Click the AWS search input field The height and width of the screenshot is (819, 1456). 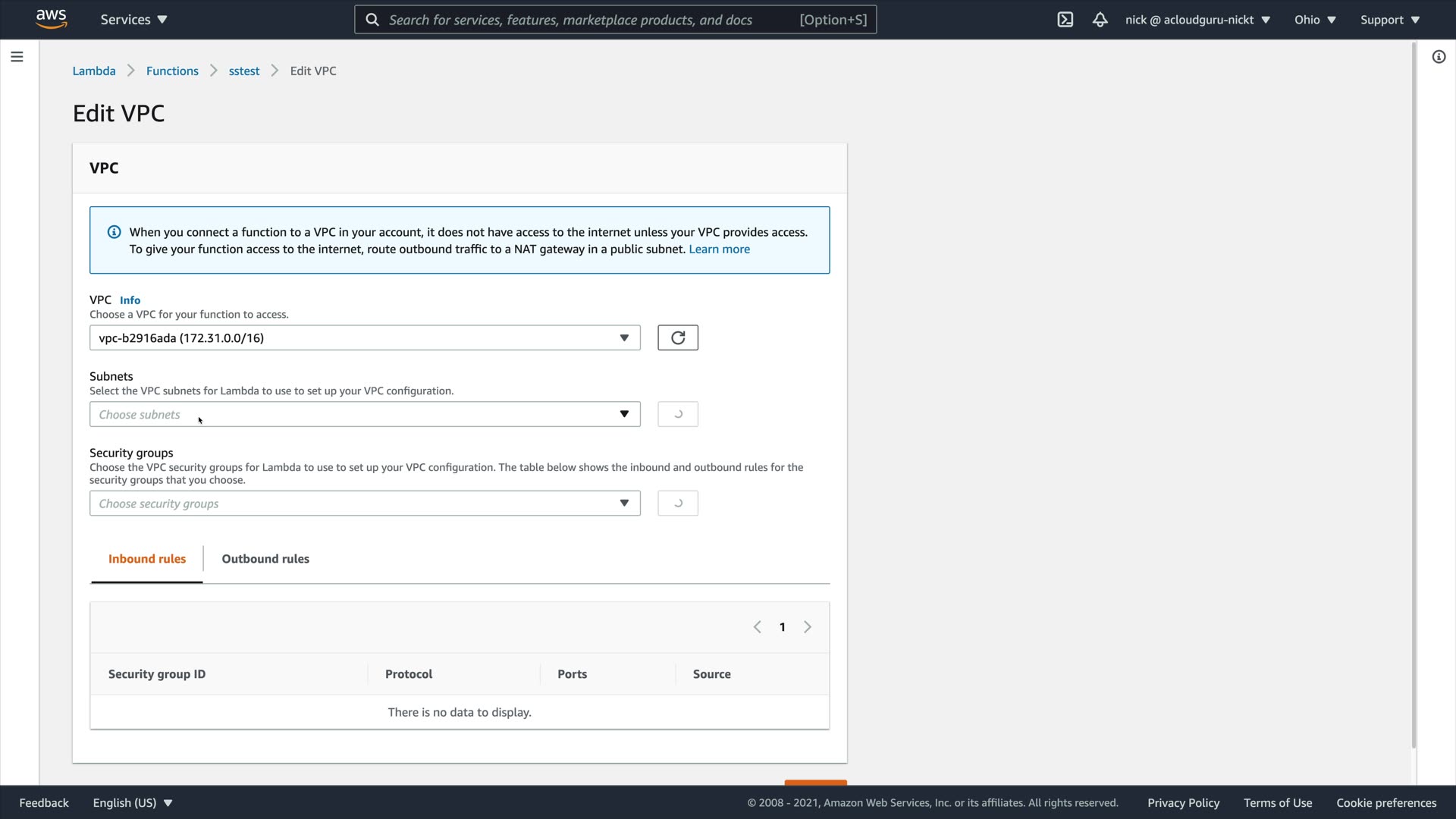tap(591, 20)
